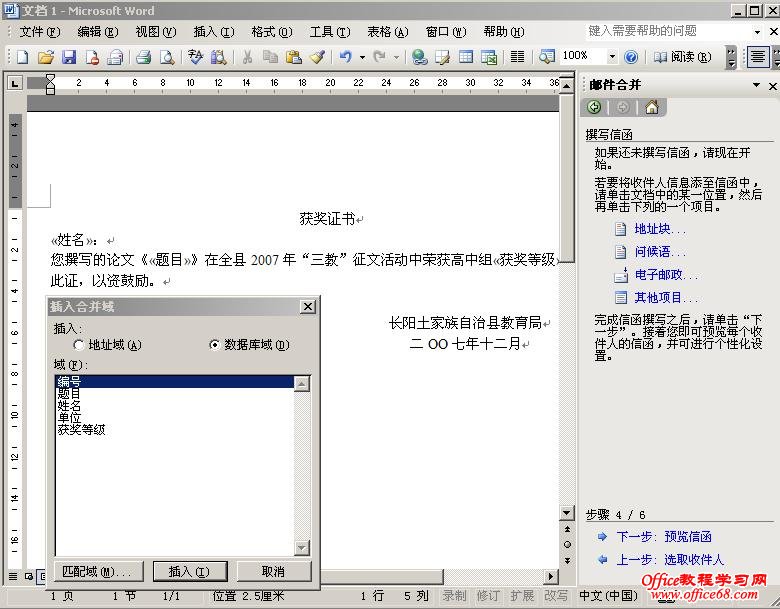
Task: Select the 地址域 radio button
Action: tap(78, 345)
